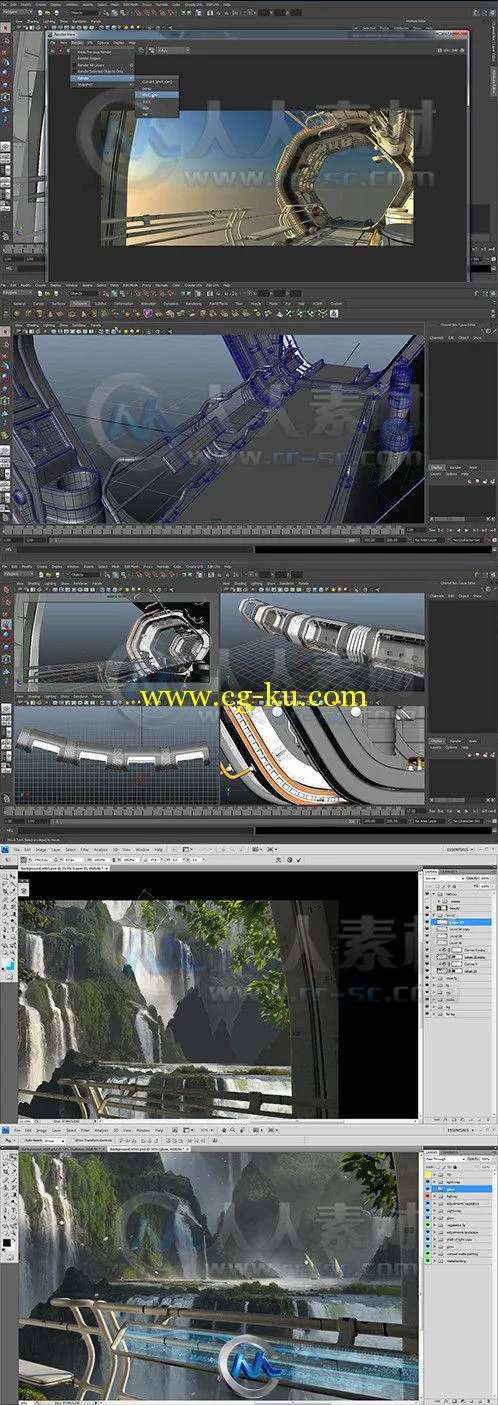Open the Pass Through blend mode dropdown
This screenshot has height=1405, width=498.
pyautogui.click(x=446, y=1159)
